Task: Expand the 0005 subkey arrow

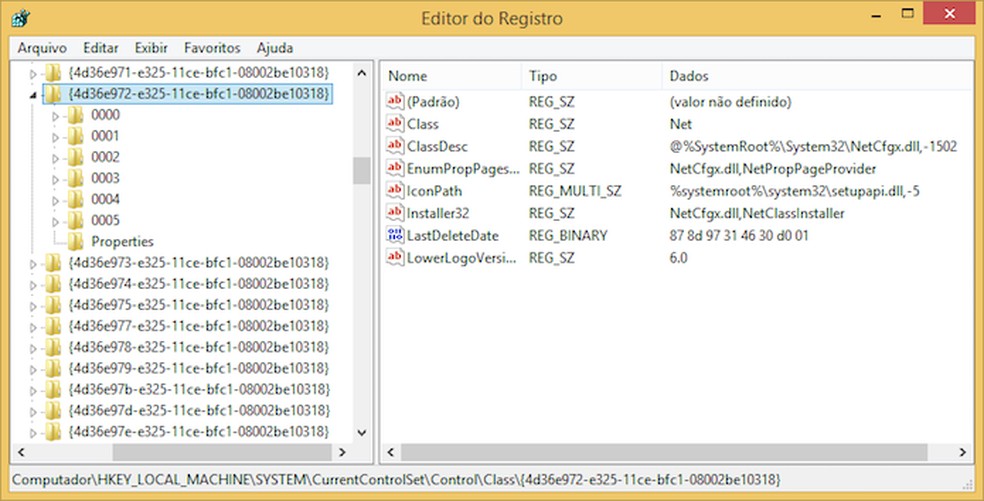Action: (55, 220)
